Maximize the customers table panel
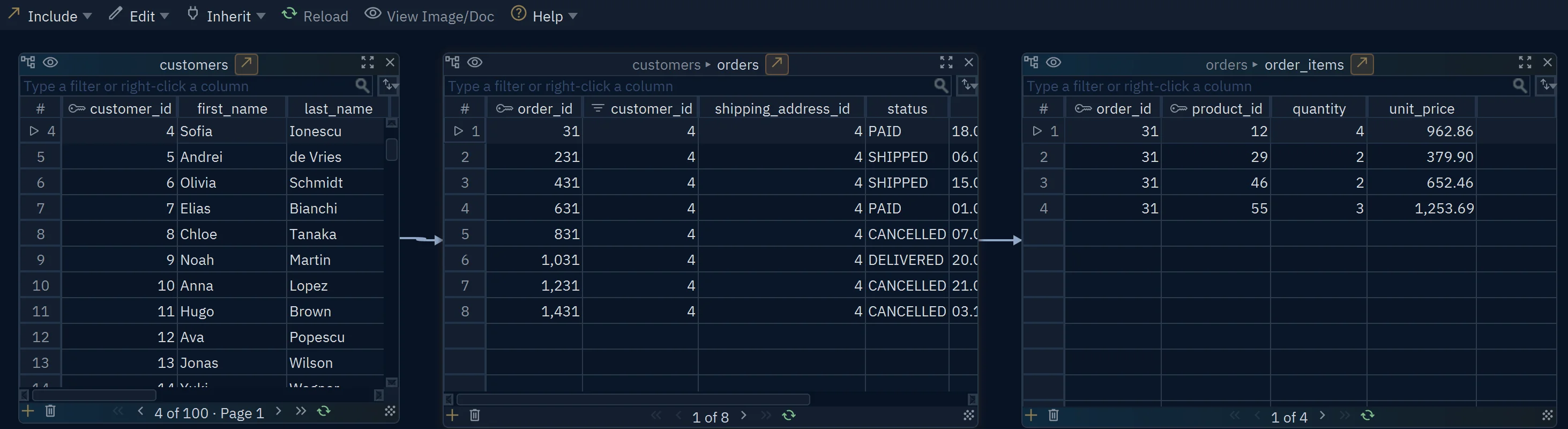The height and width of the screenshot is (429, 1568). pos(368,62)
